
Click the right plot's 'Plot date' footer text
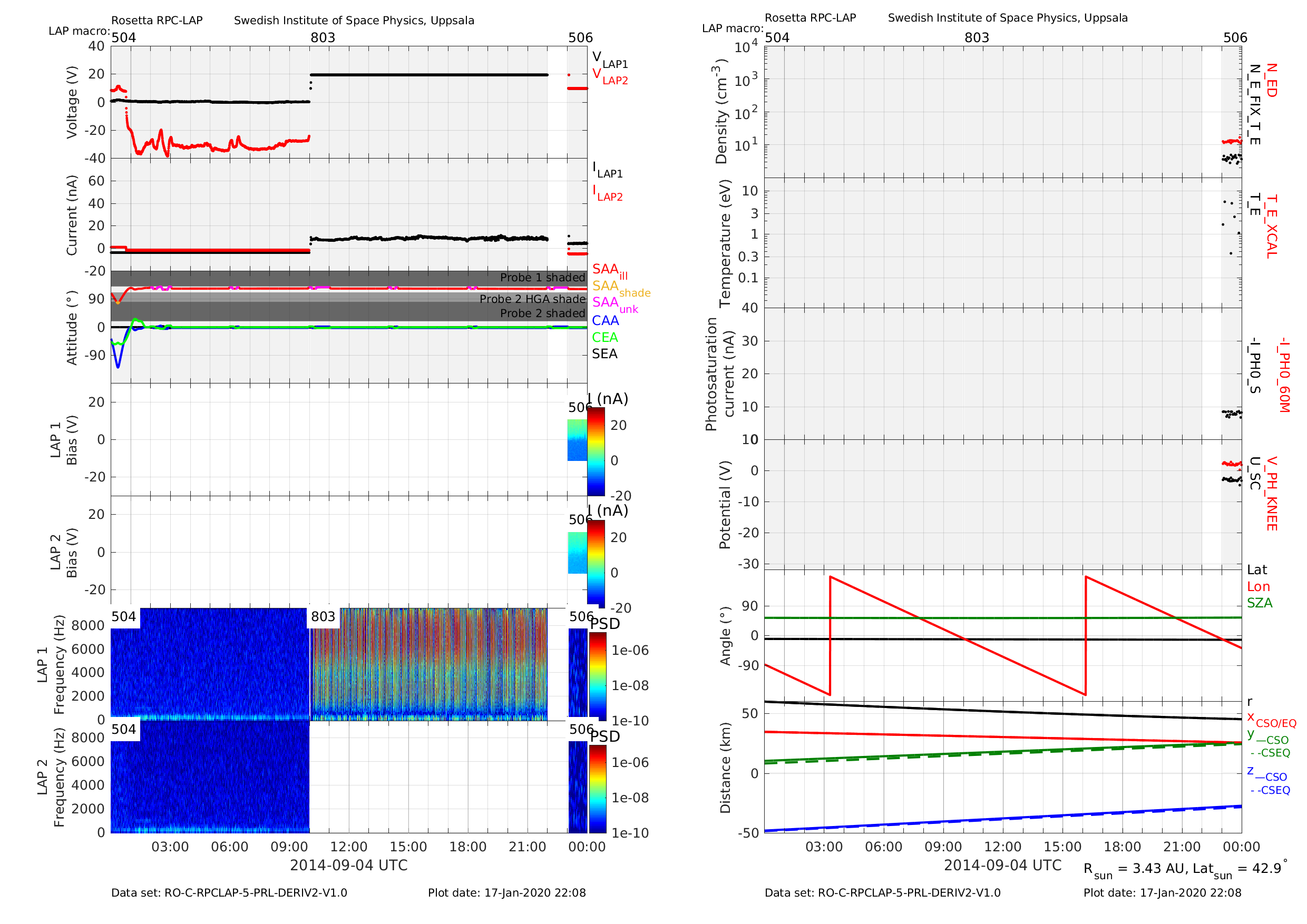[1163, 893]
